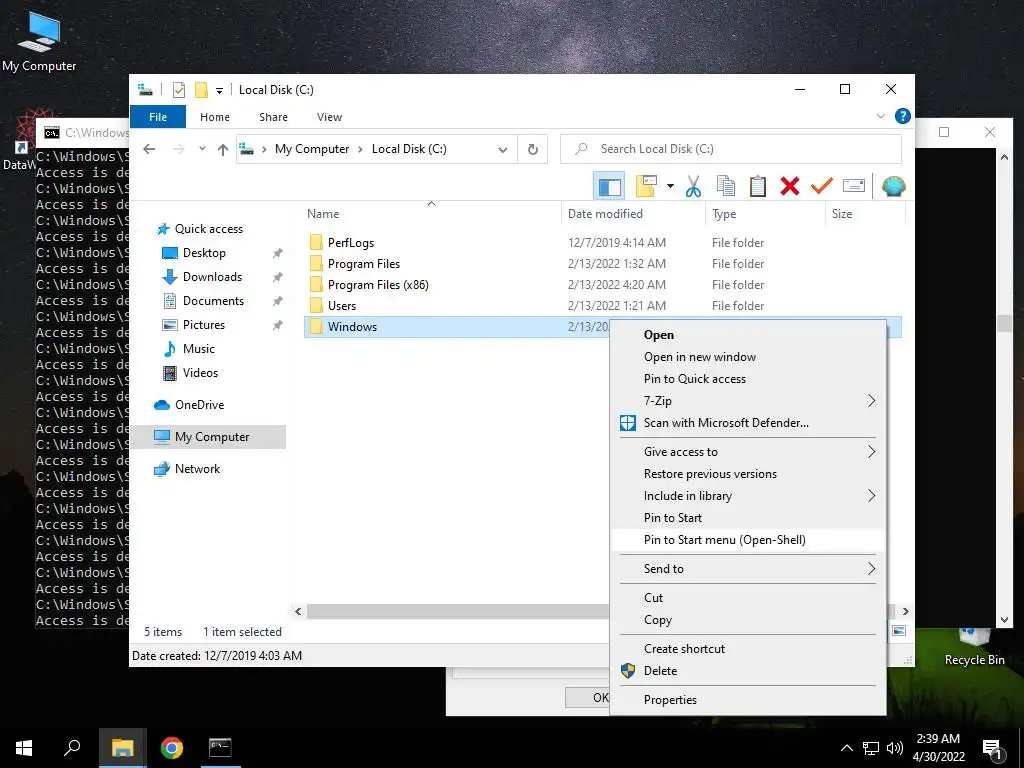Go up one folder level arrow
Image resolution: width=1024 pixels, height=768 pixels.
point(223,149)
